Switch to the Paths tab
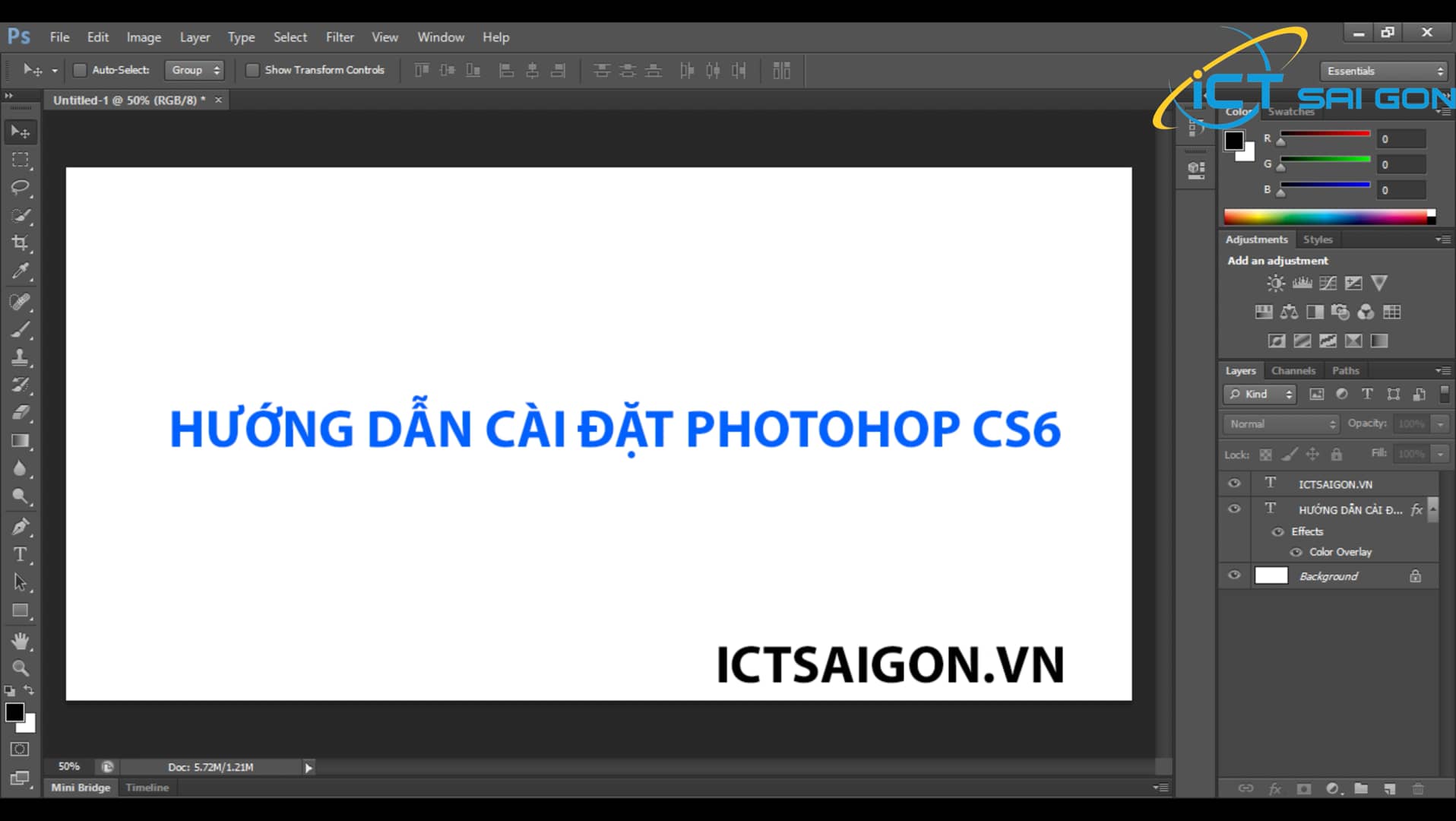Screen dimensions: 1456x821 click(x=1345, y=370)
